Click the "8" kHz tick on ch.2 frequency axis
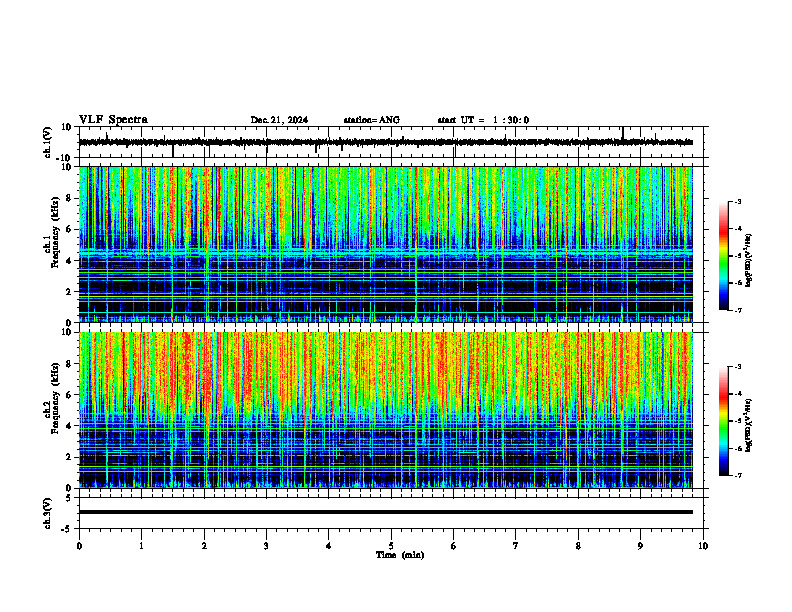 tap(69, 364)
